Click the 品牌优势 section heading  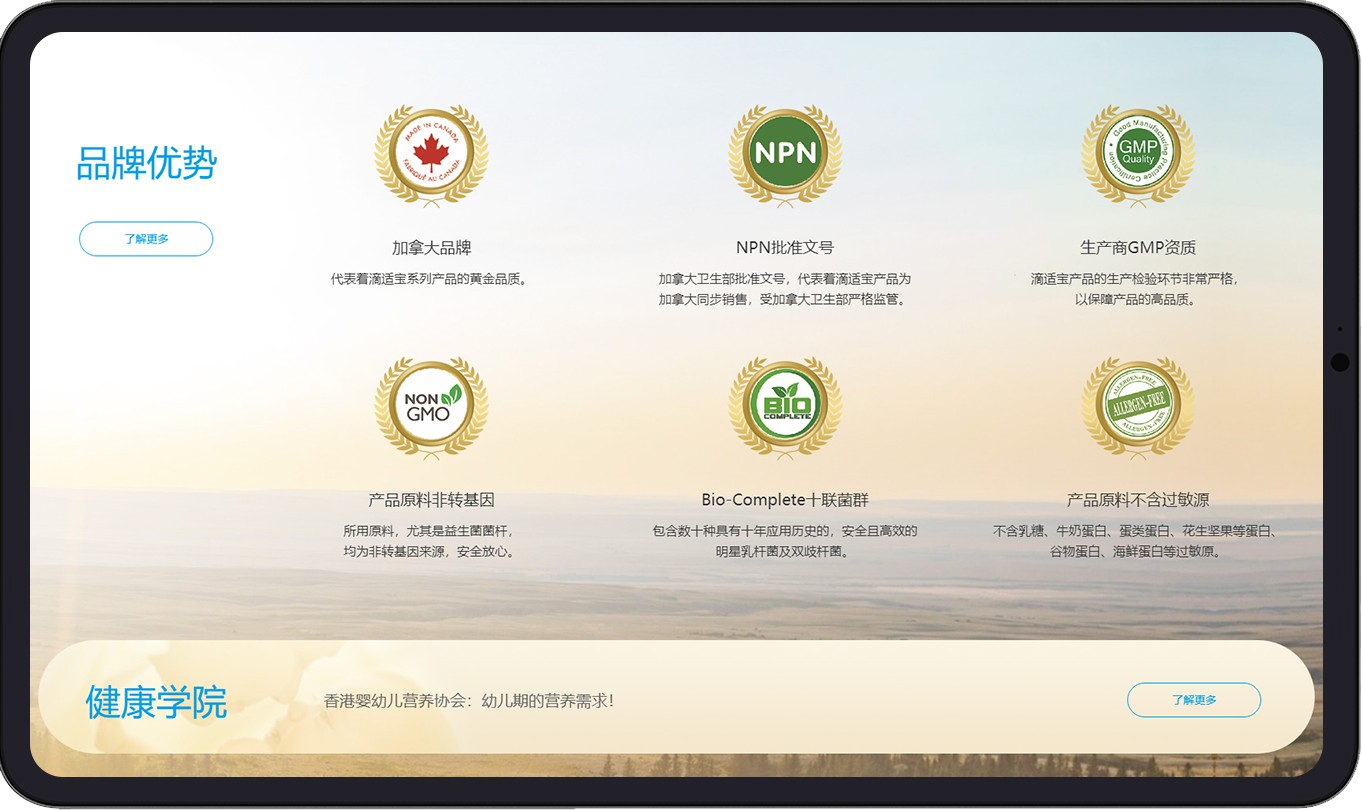pos(147,163)
